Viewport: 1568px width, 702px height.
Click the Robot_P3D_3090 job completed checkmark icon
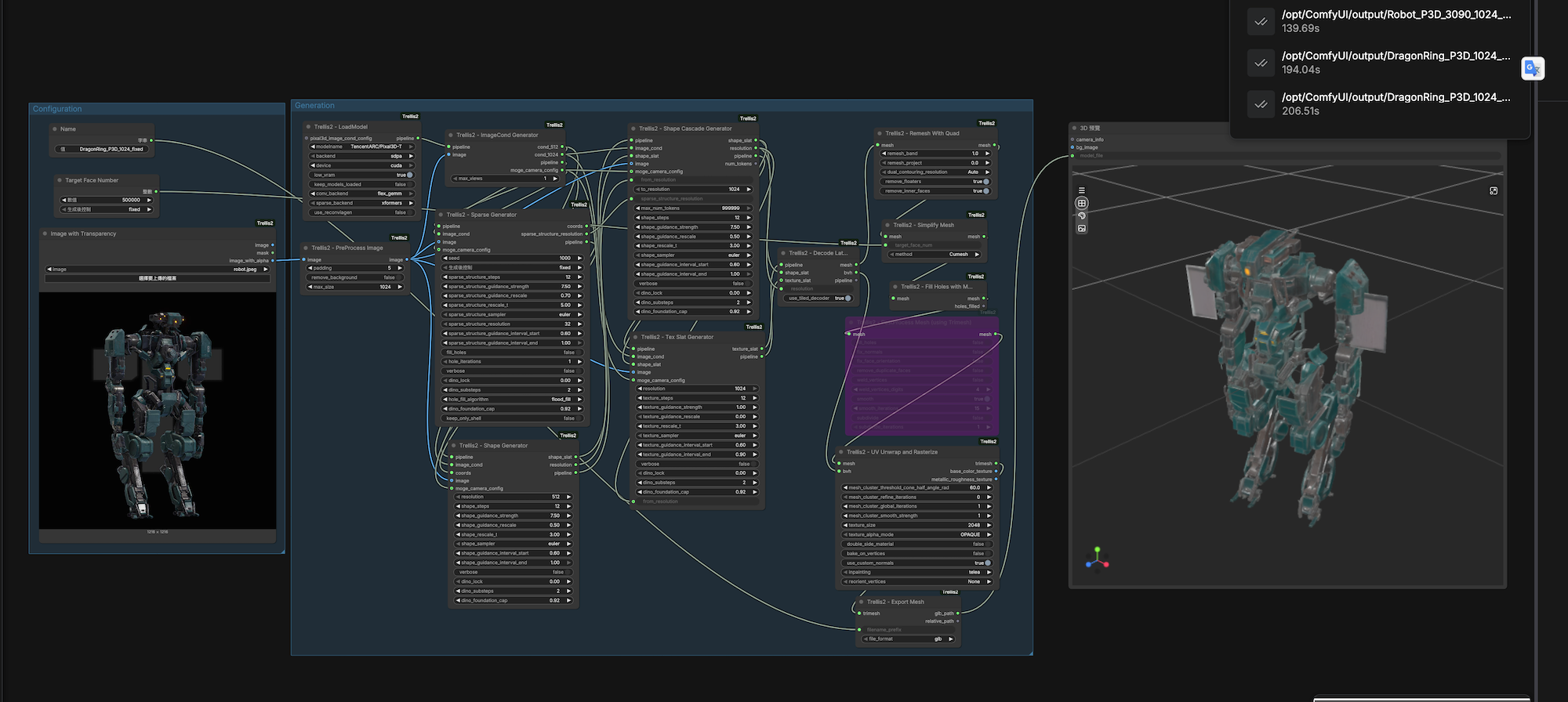click(x=1261, y=21)
